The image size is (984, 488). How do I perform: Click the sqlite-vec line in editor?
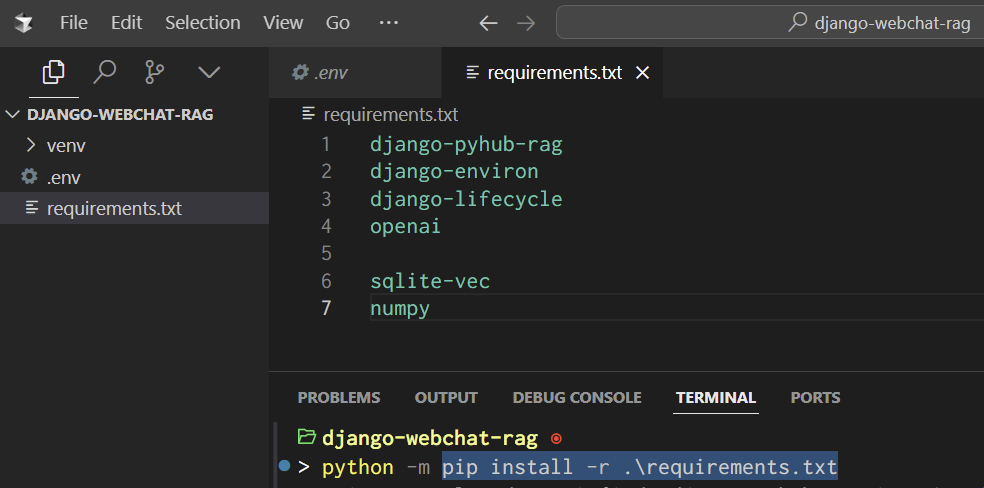pyautogui.click(x=430, y=281)
